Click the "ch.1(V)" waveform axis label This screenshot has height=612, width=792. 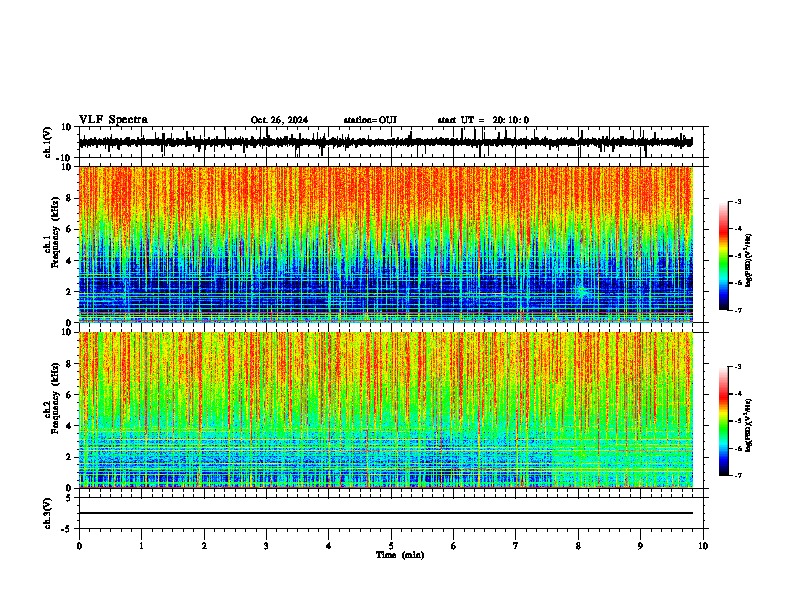coord(48,142)
